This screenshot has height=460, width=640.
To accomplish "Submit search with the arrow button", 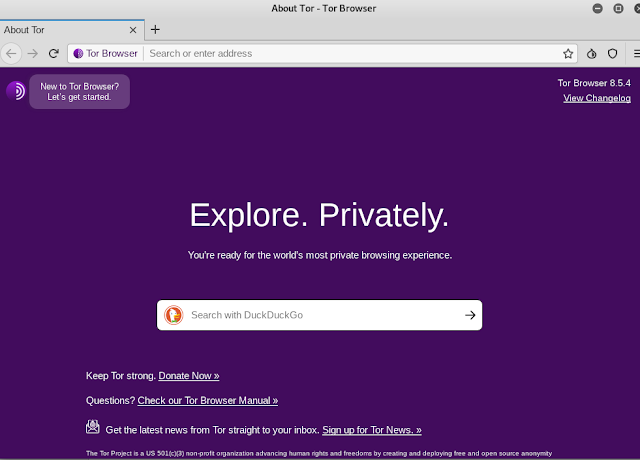I will (470, 315).
